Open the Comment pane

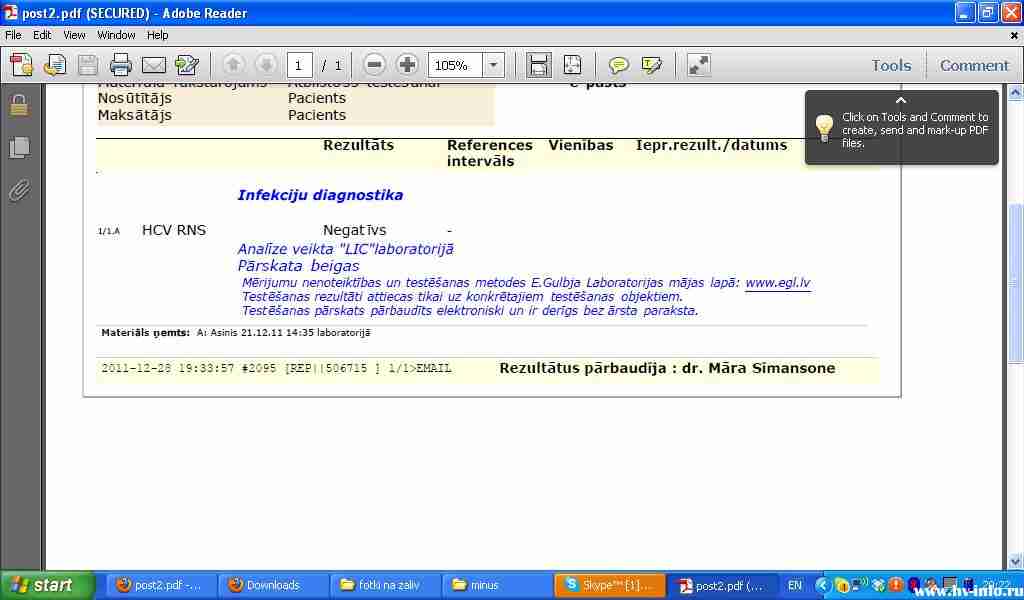pos(974,65)
